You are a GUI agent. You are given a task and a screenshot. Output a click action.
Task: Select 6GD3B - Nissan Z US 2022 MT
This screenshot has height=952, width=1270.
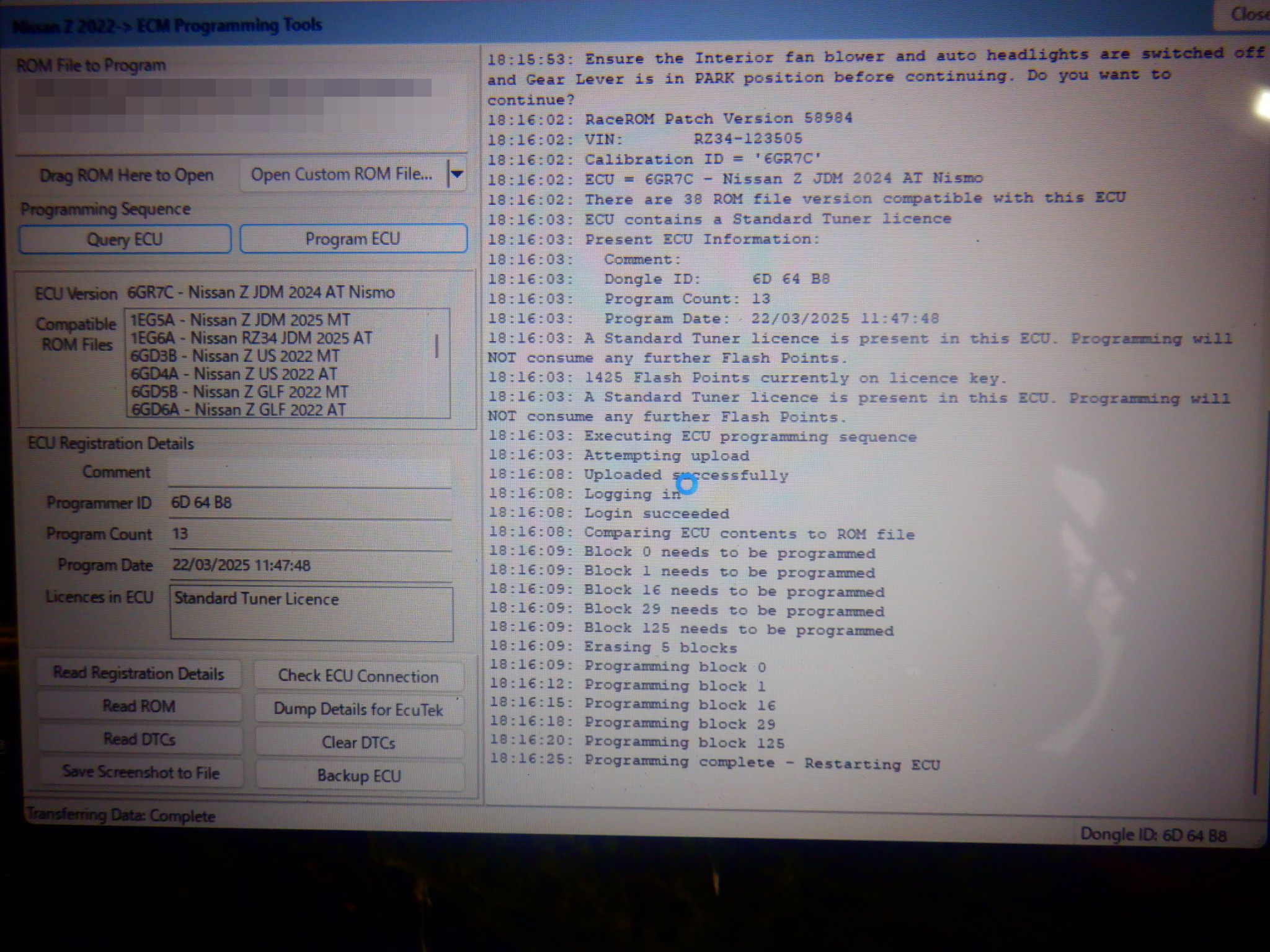(235, 356)
